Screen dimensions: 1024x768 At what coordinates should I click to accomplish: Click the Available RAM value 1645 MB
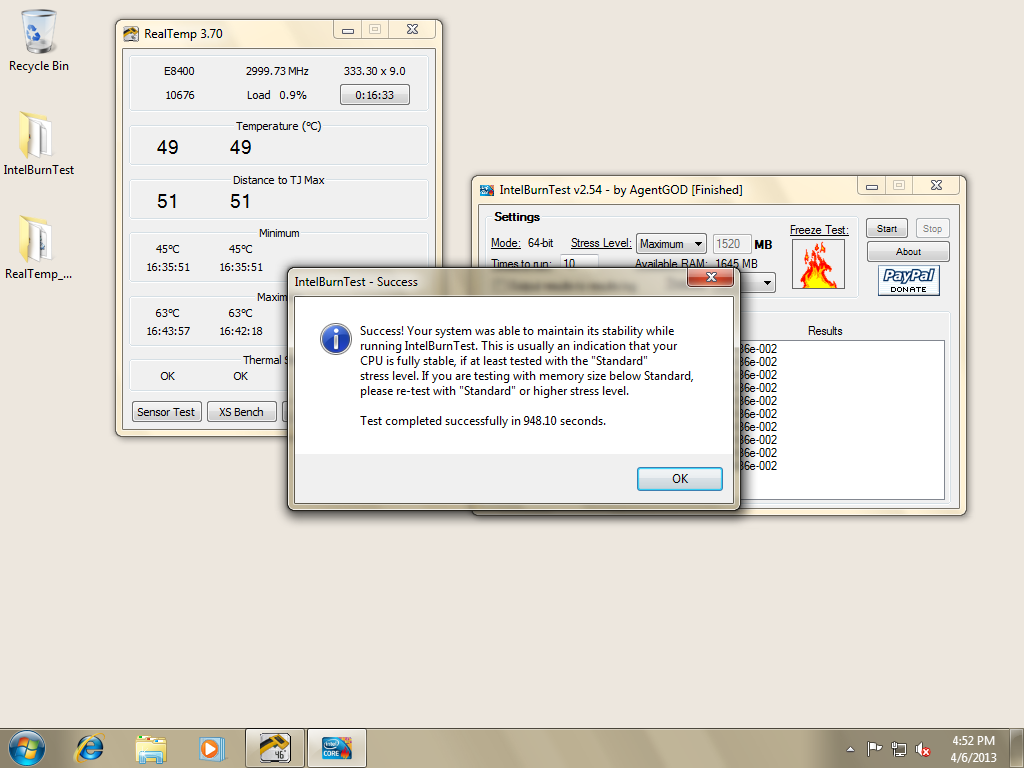click(736, 263)
